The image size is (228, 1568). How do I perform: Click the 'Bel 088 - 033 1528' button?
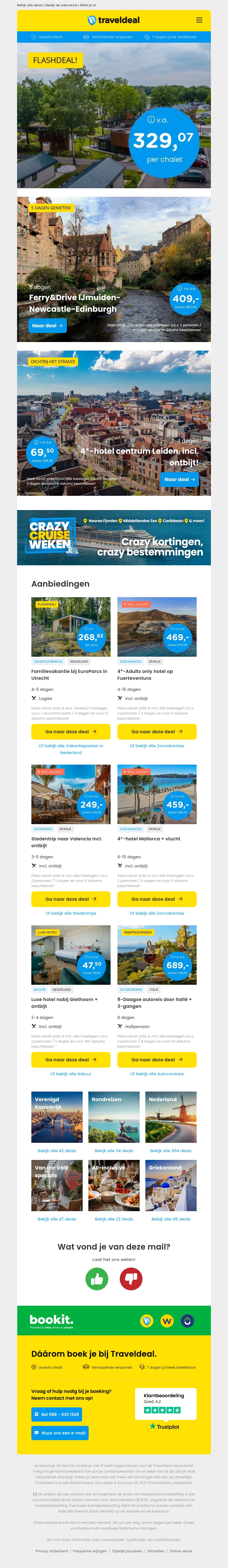[x=57, y=1414]
